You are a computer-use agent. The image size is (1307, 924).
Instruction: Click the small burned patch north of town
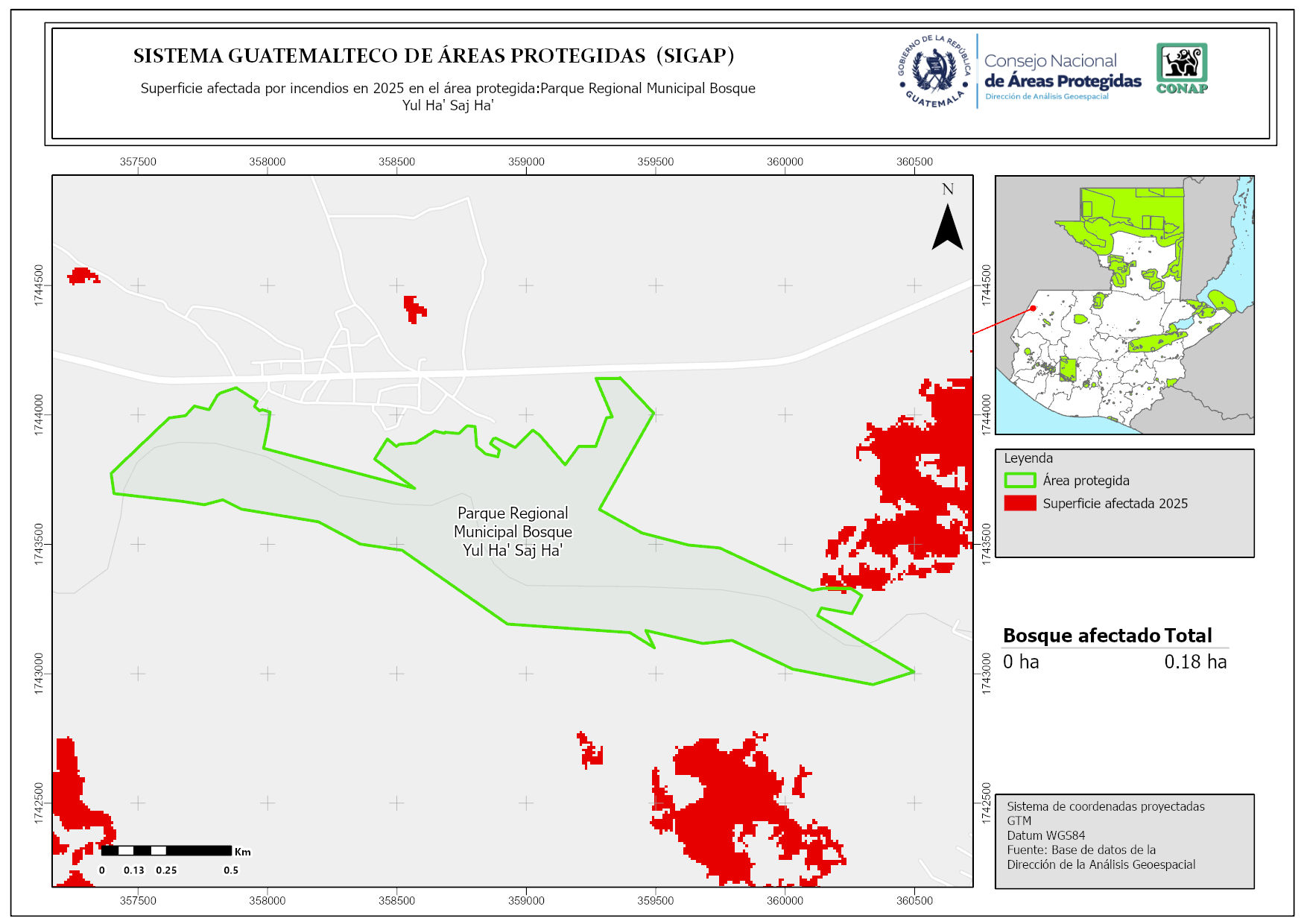pos(414,308)
